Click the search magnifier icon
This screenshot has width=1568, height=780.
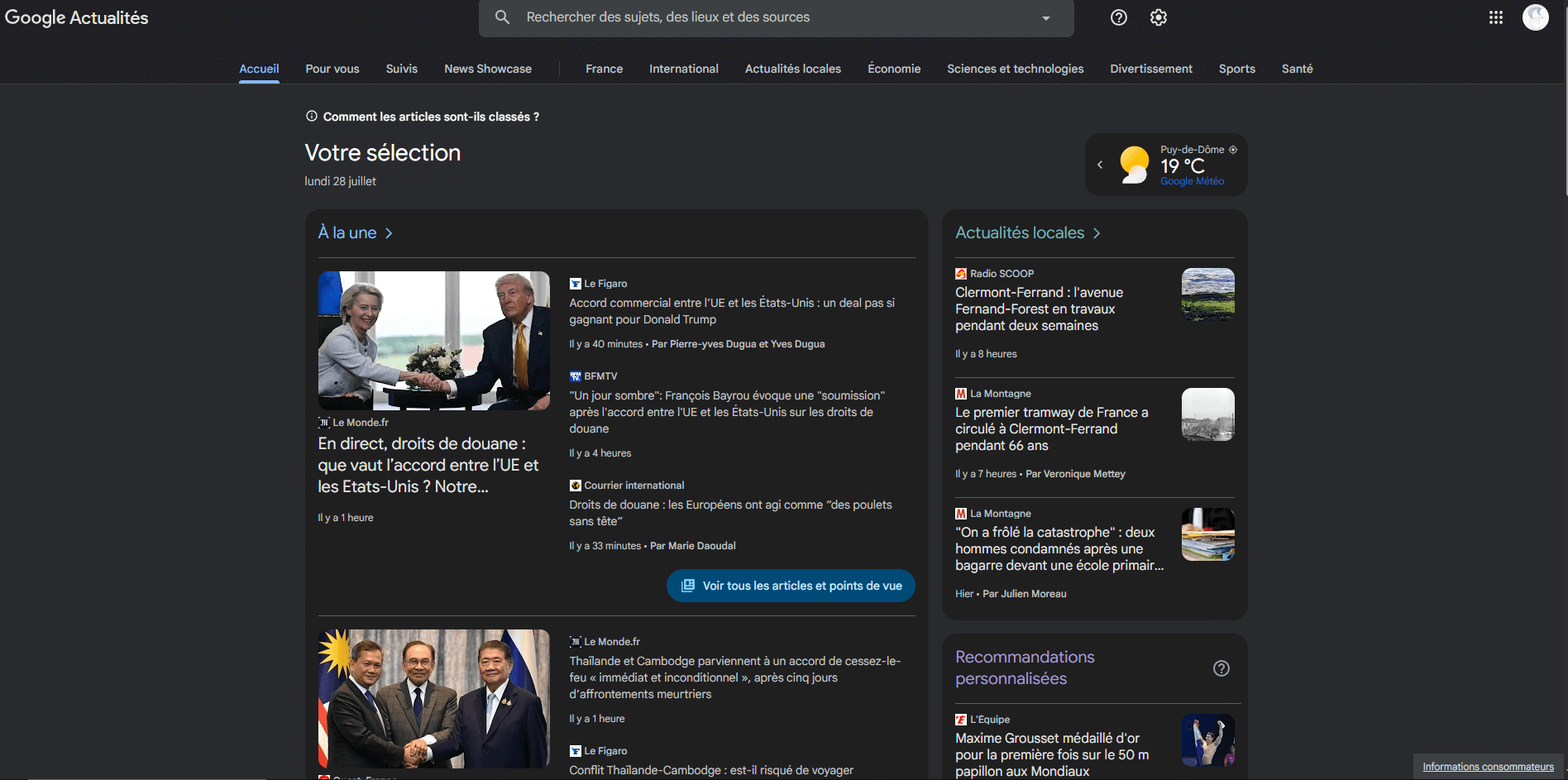click(x=502, y=17)
